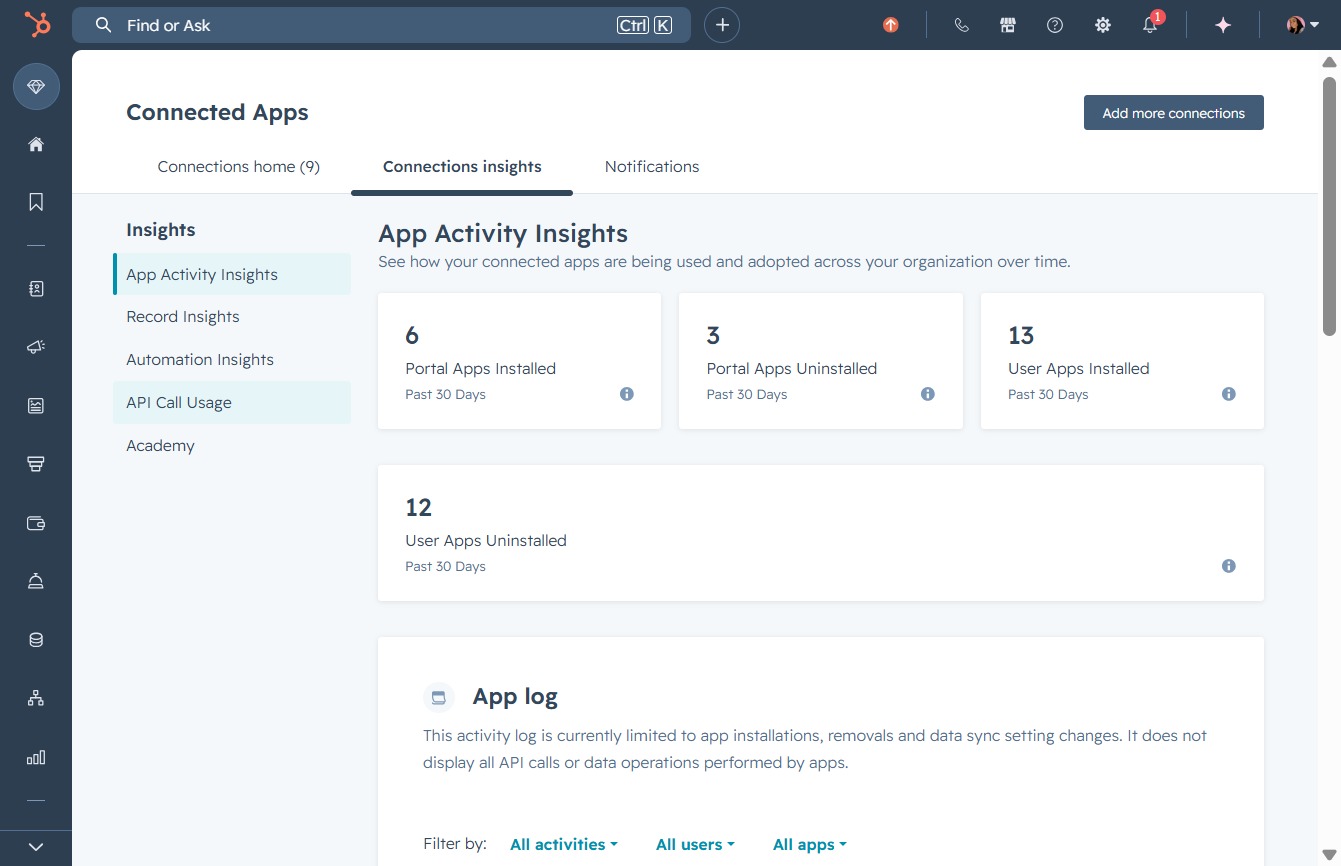Open the Content image icon in sidebar
This screenshot has width=1341, height=866.
click(x=36, y=405)
